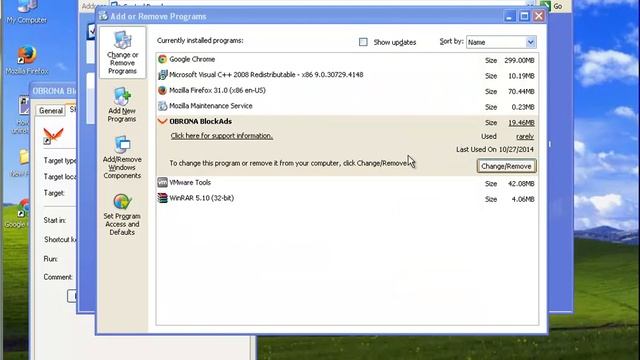Viewport: 640px width, 360px height.
Task: Click the rarely used link
Action: (x=525, y=137)
